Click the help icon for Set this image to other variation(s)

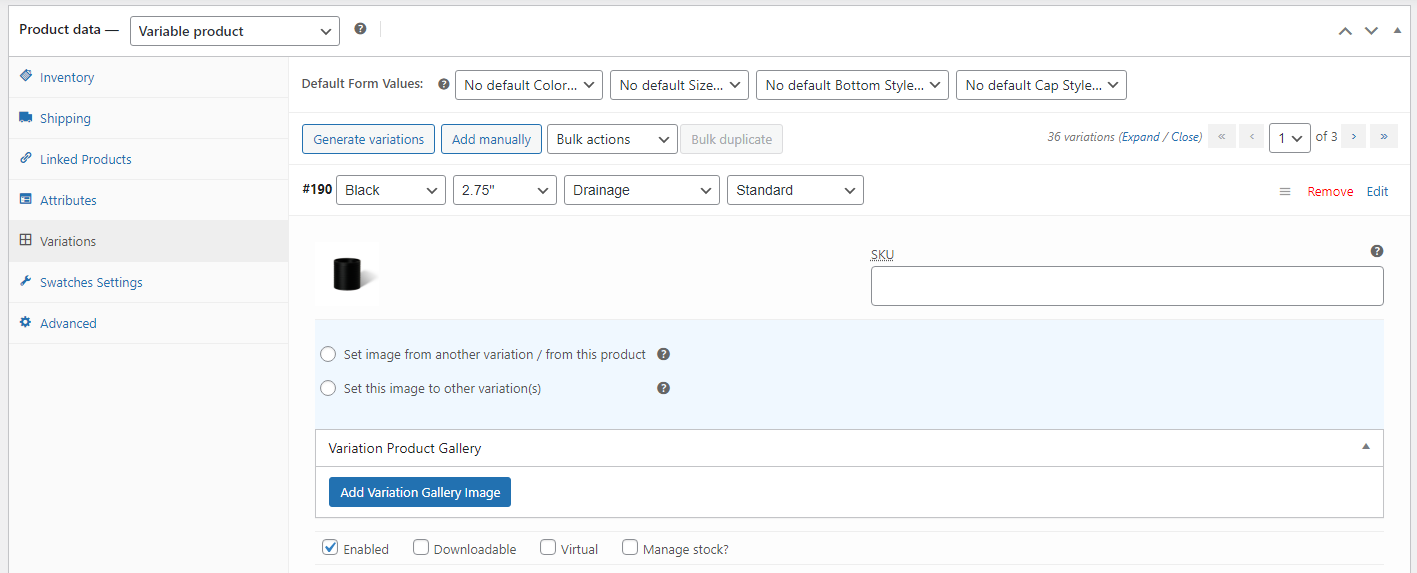[x=663, y=388]
